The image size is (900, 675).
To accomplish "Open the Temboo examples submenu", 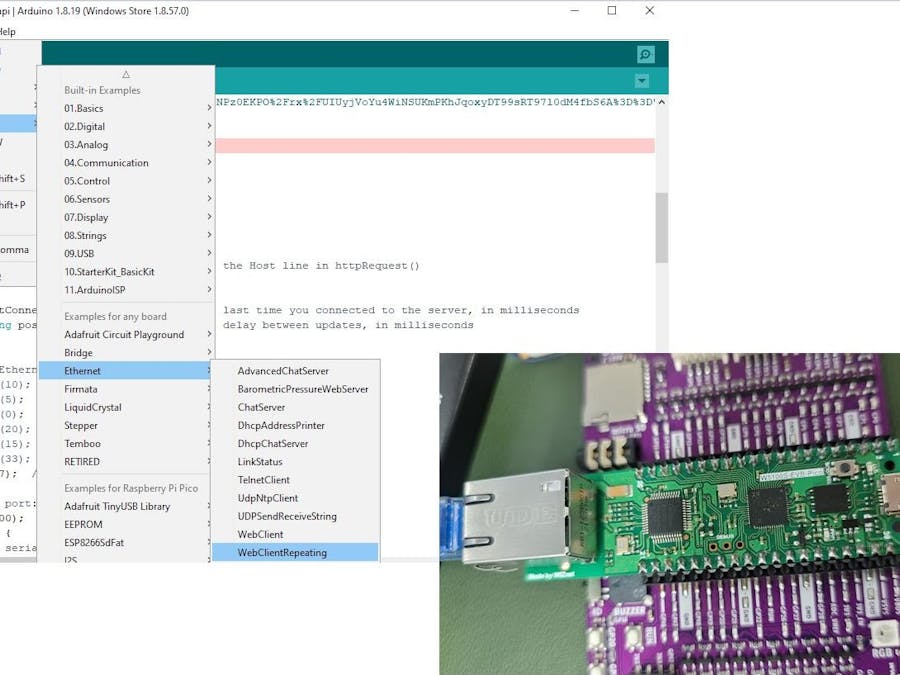I will click(126, 444).
